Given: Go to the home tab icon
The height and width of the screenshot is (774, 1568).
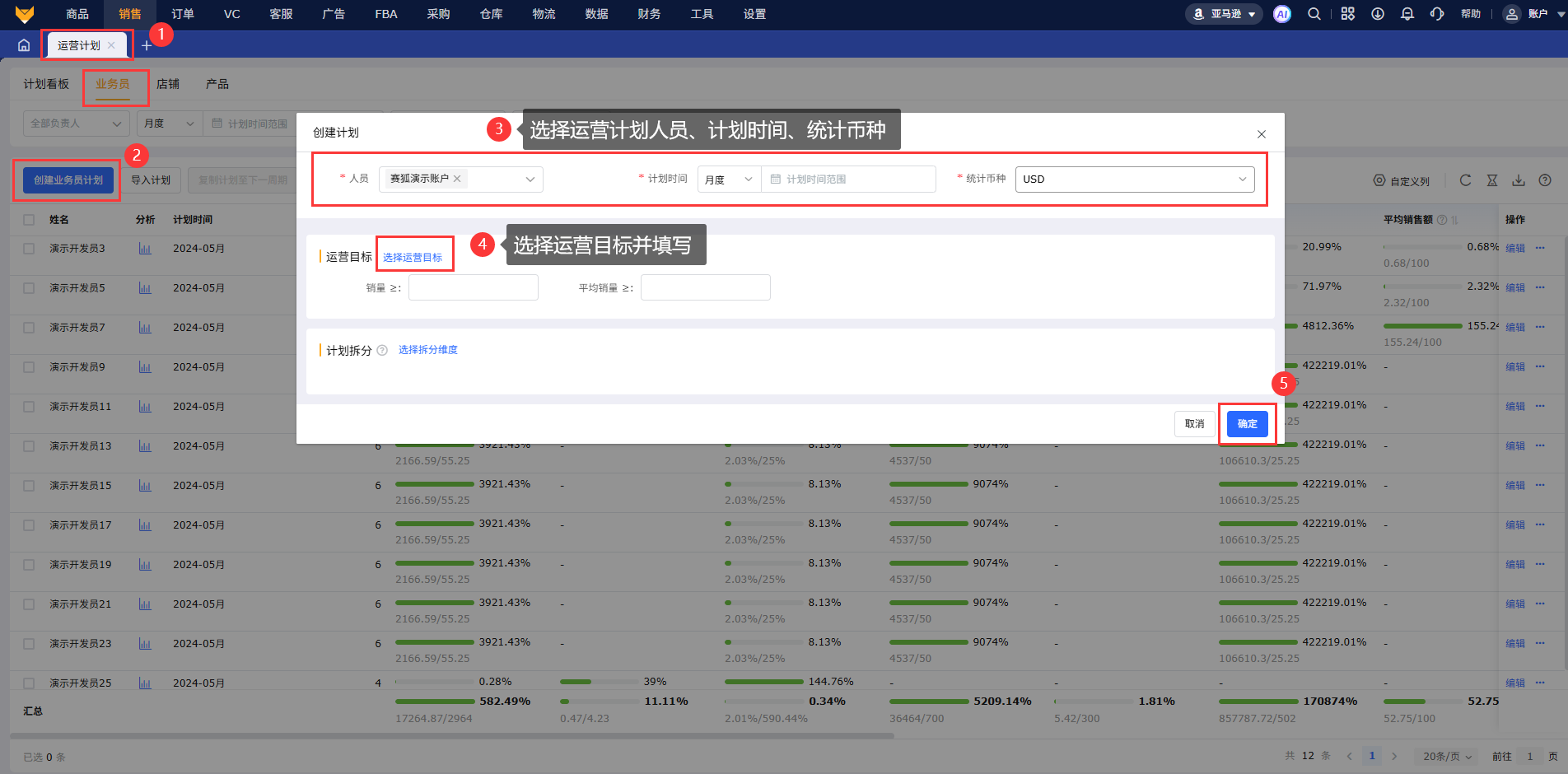Looking at the screenshot, I should click(x=24, y=45).
